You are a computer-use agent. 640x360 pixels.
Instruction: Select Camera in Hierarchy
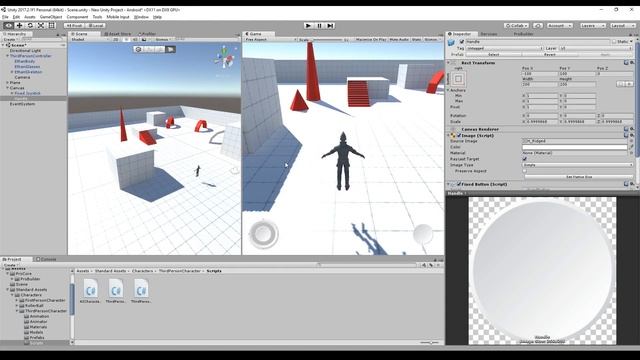(22, 77)
